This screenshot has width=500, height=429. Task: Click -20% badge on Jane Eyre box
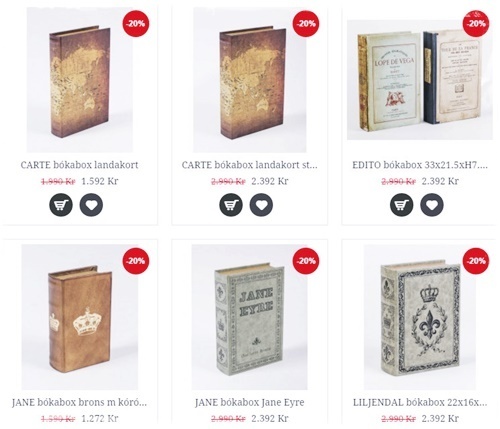(x=306, y=261)
